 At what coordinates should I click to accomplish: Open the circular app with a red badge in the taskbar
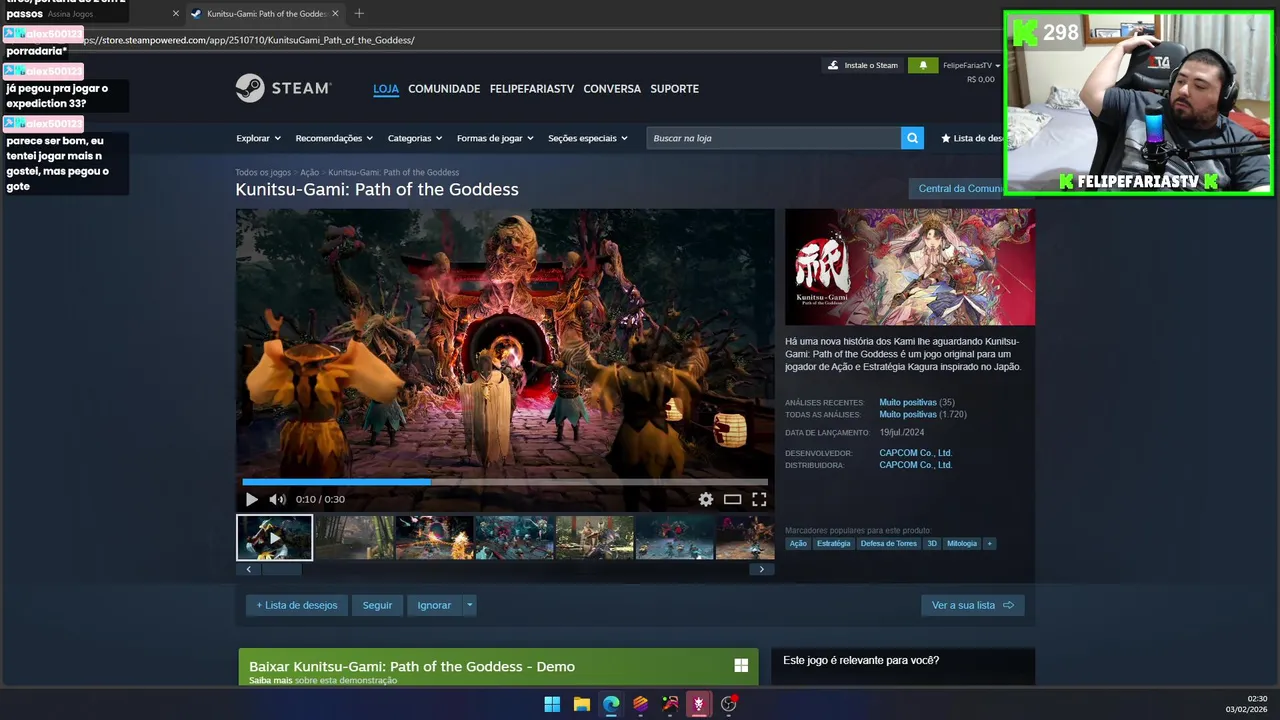(x=729, y=704)
